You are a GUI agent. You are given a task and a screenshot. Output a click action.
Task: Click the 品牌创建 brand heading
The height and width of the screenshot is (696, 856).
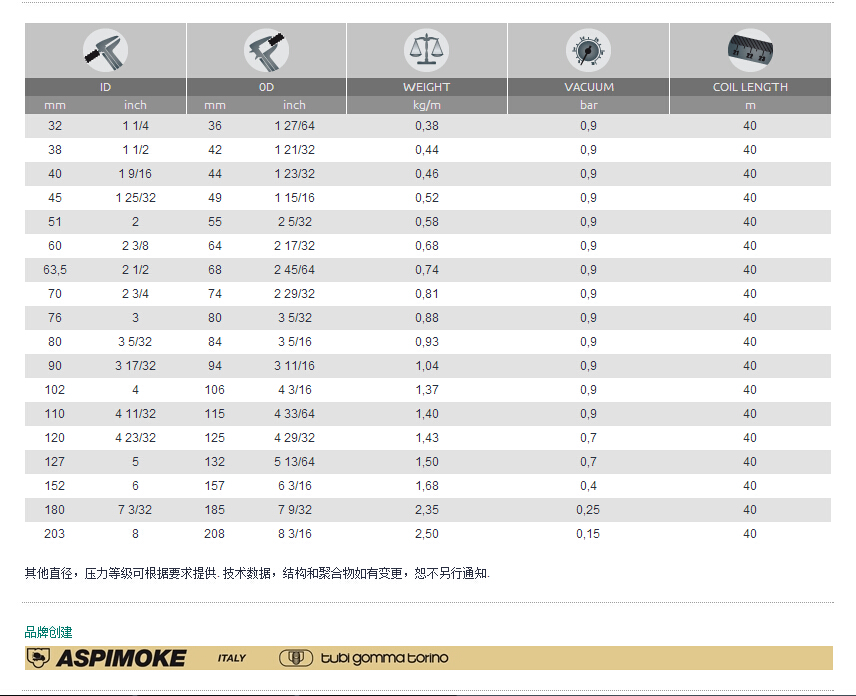click(x=48, y=632)
